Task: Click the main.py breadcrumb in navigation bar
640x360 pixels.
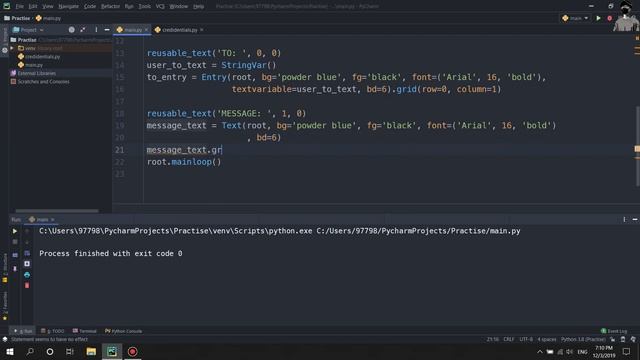Action: tap(48, 18)
